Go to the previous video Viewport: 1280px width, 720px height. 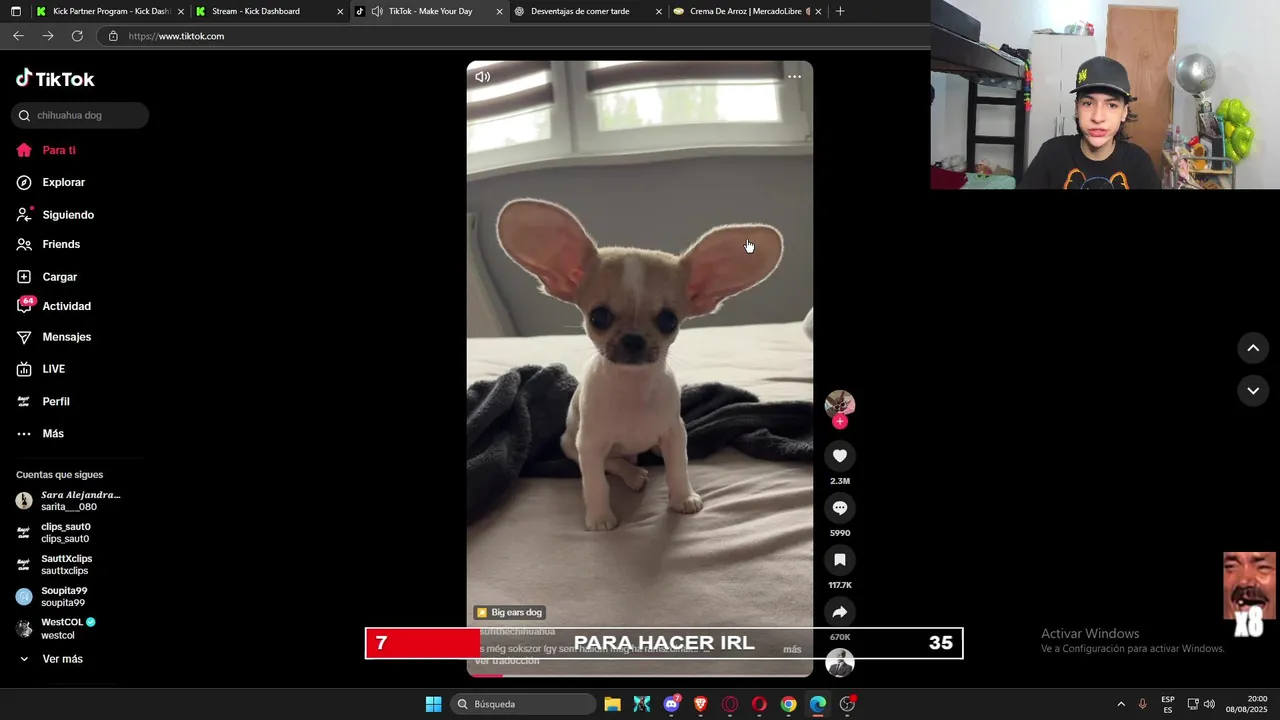pos(1253,348)
